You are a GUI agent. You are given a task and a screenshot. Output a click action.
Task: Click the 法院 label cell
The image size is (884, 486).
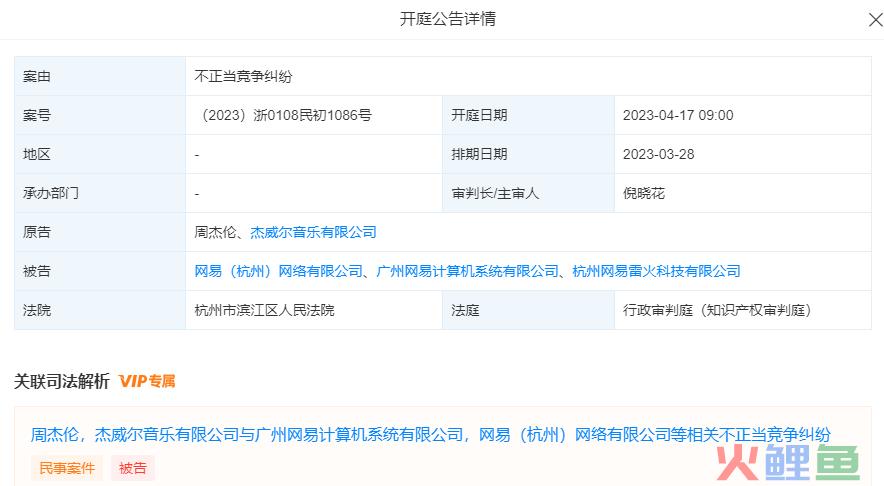[100, 310]
